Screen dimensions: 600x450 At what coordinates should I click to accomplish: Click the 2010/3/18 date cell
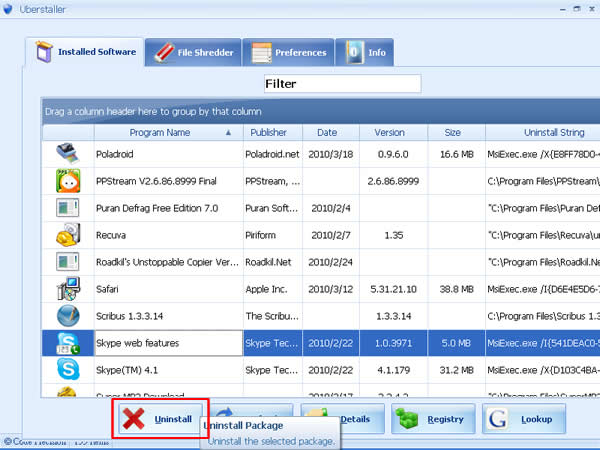(x=331, y=154)
